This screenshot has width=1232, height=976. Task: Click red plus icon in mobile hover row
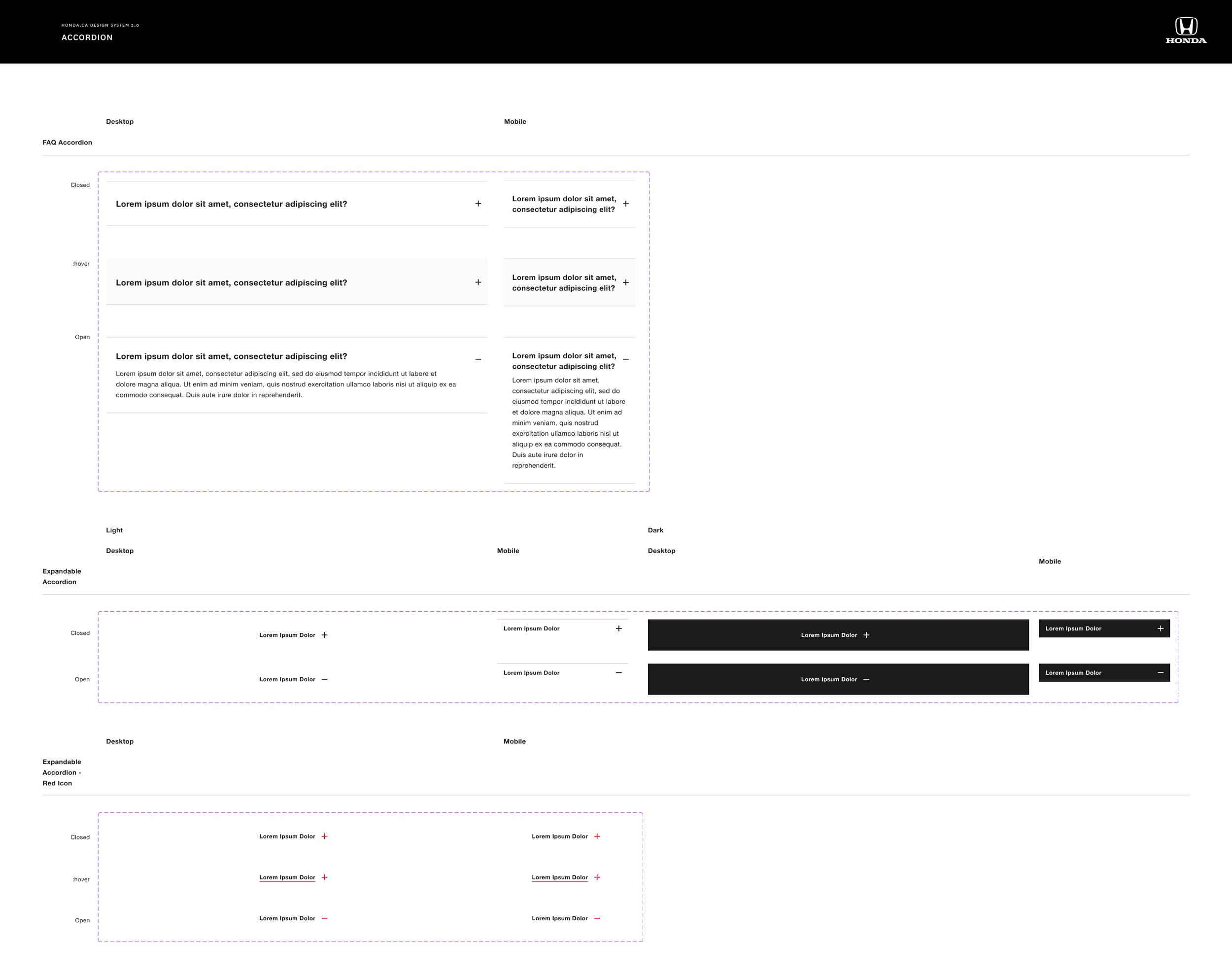click(x=597, y=877)
